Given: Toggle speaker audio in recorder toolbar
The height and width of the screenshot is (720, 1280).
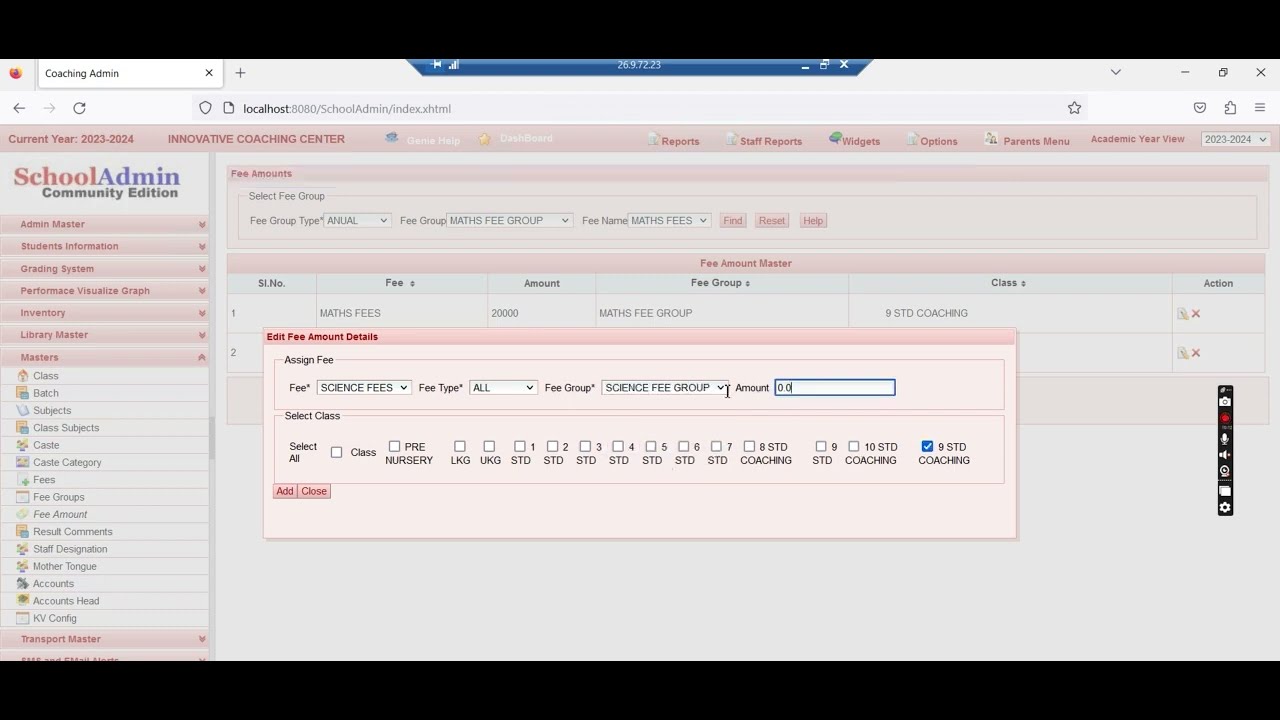Looking at the screenshot, I should (1225, 455).
